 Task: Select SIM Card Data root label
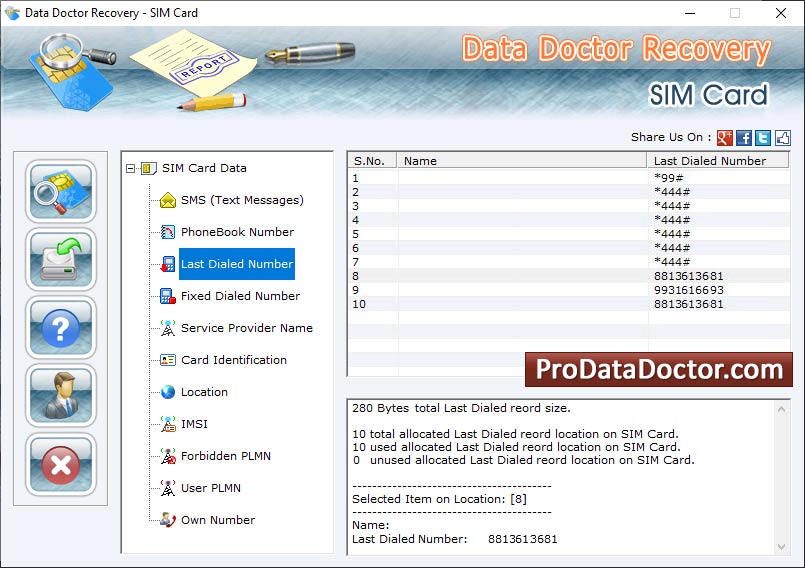point(204,168)
